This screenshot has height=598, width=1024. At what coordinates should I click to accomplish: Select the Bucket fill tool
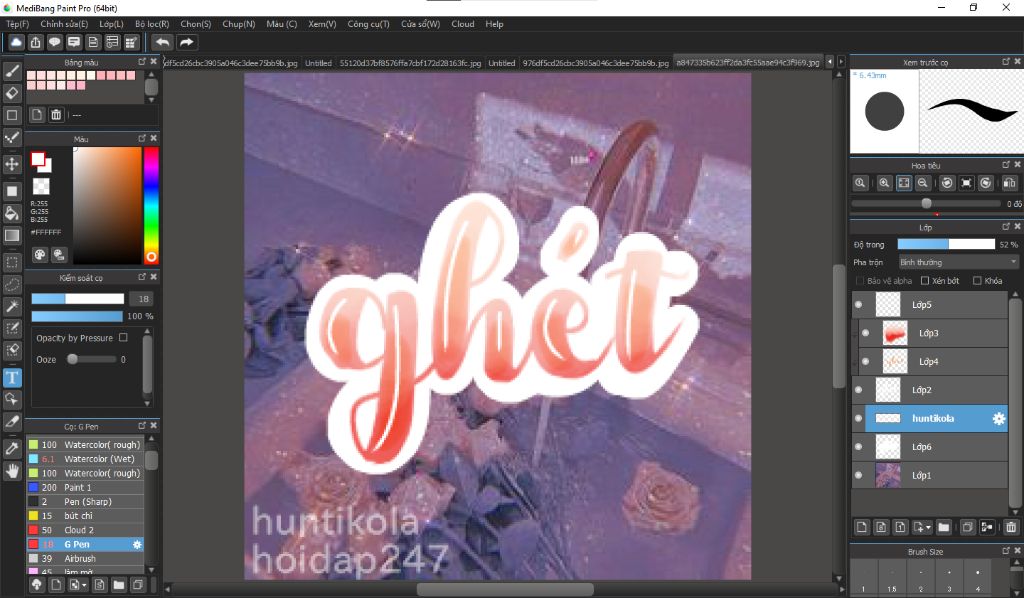click(x=12, y=213)
